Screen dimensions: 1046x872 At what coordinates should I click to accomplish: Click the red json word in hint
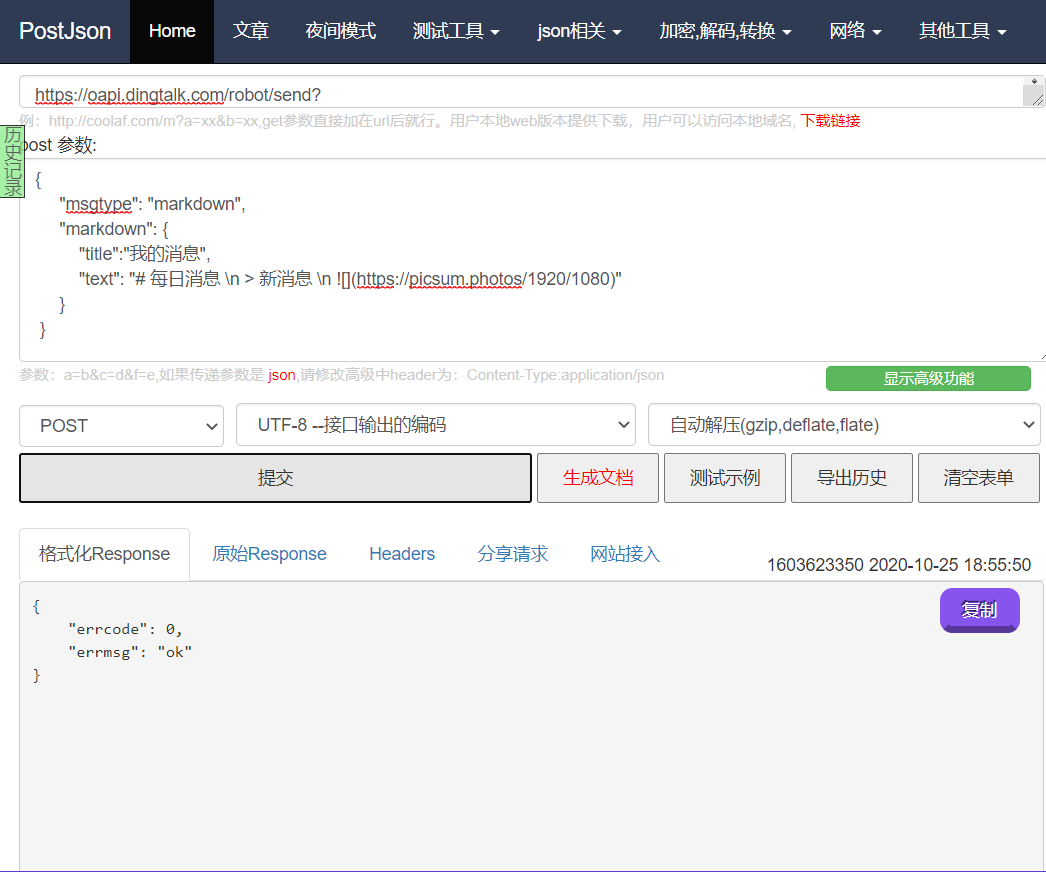(282, 376)
